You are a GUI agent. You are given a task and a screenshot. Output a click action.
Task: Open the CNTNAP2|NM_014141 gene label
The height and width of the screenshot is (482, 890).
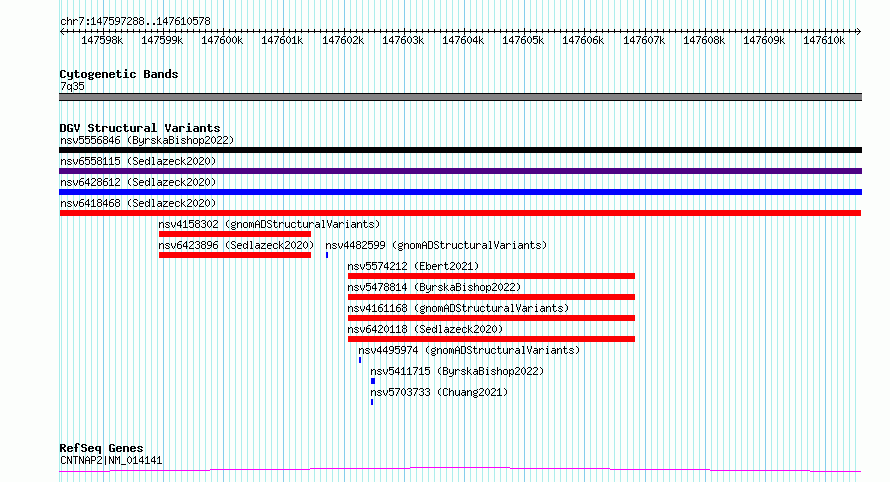[111, 460]
